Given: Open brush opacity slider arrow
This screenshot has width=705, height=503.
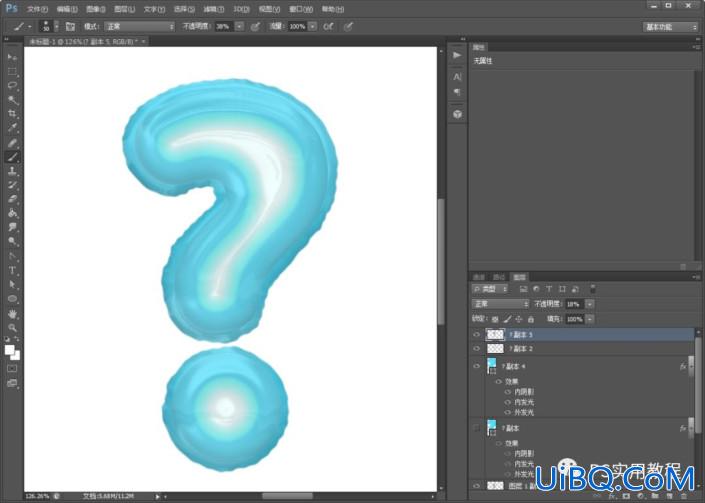Looking at the screenshot, I should [x=240, y=27].
